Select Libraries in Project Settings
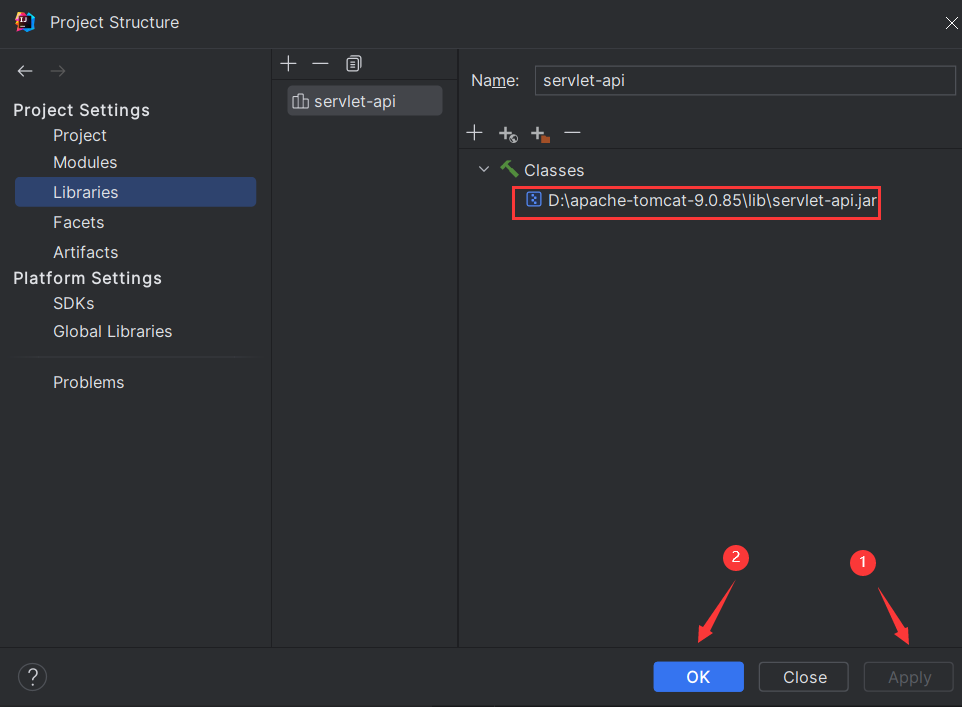This screenshot has width=962, height=707. (136, 192)
